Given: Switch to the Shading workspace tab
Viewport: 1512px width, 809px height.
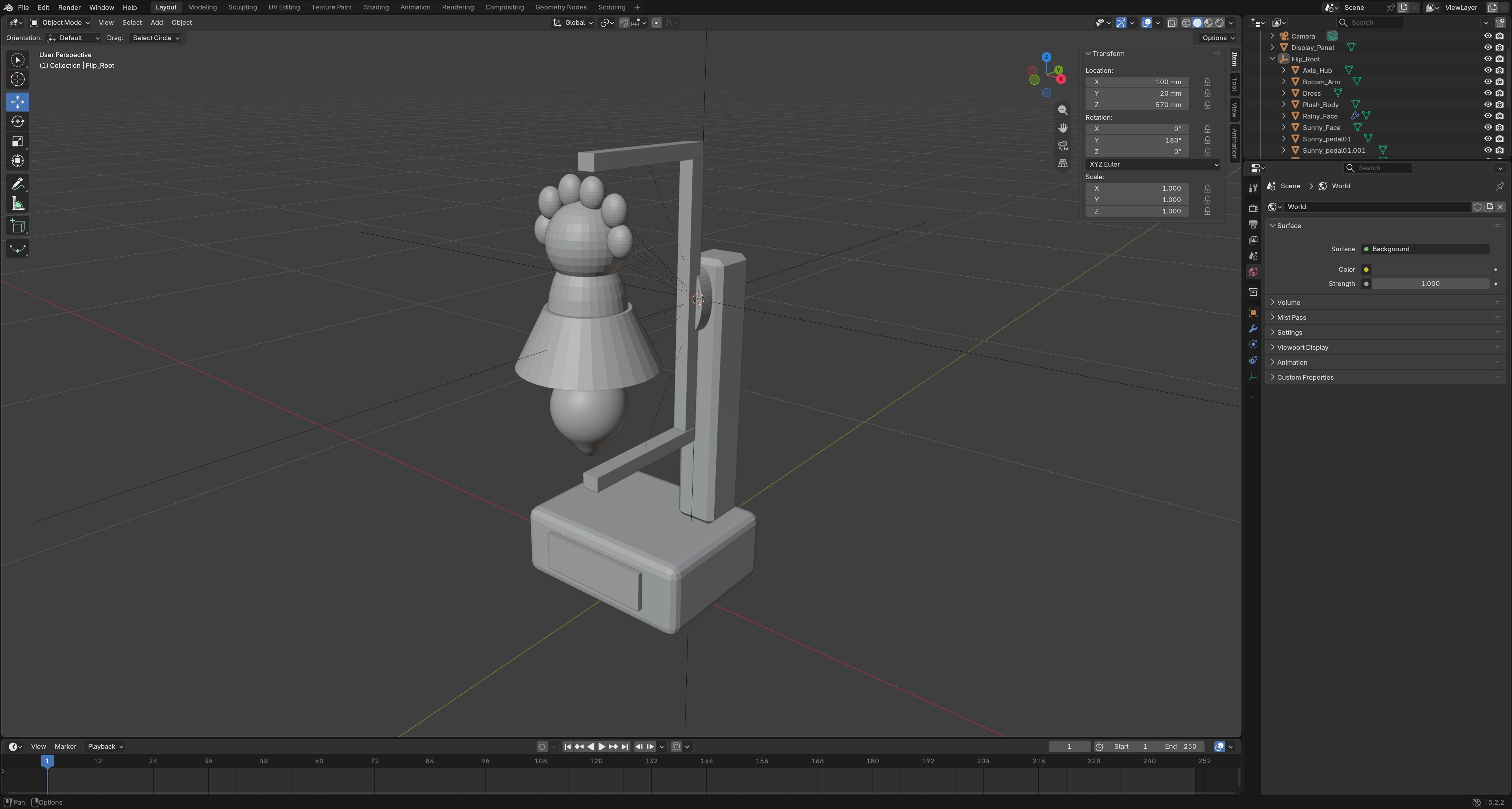Looking at the screenshot, I should (x=376, y=7).
